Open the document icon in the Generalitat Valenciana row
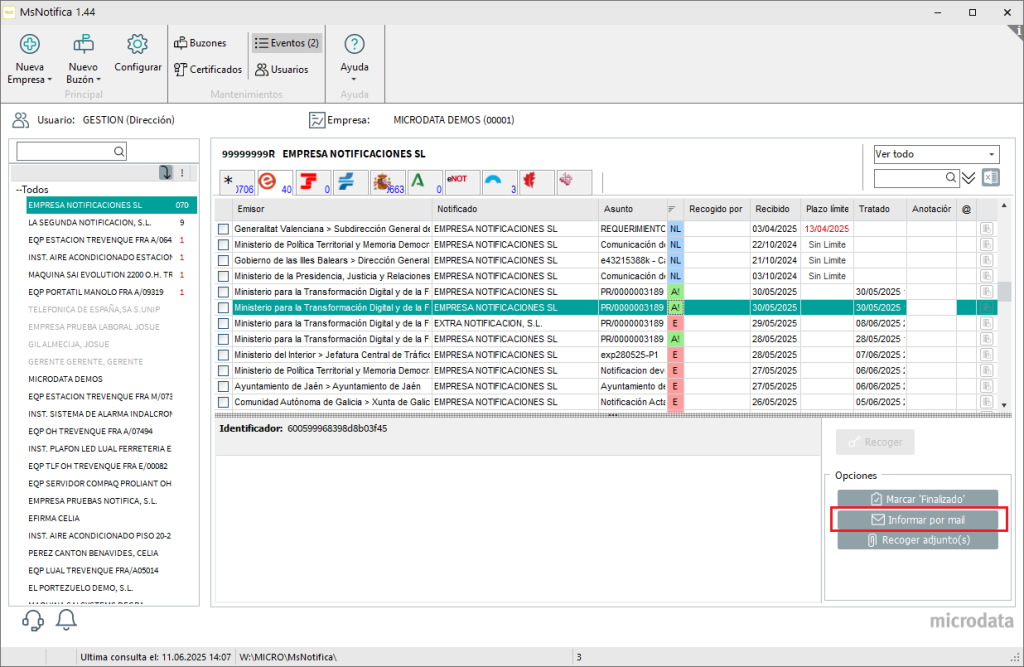The height and width of the screenshot is (667, 1024). point(986,229)
